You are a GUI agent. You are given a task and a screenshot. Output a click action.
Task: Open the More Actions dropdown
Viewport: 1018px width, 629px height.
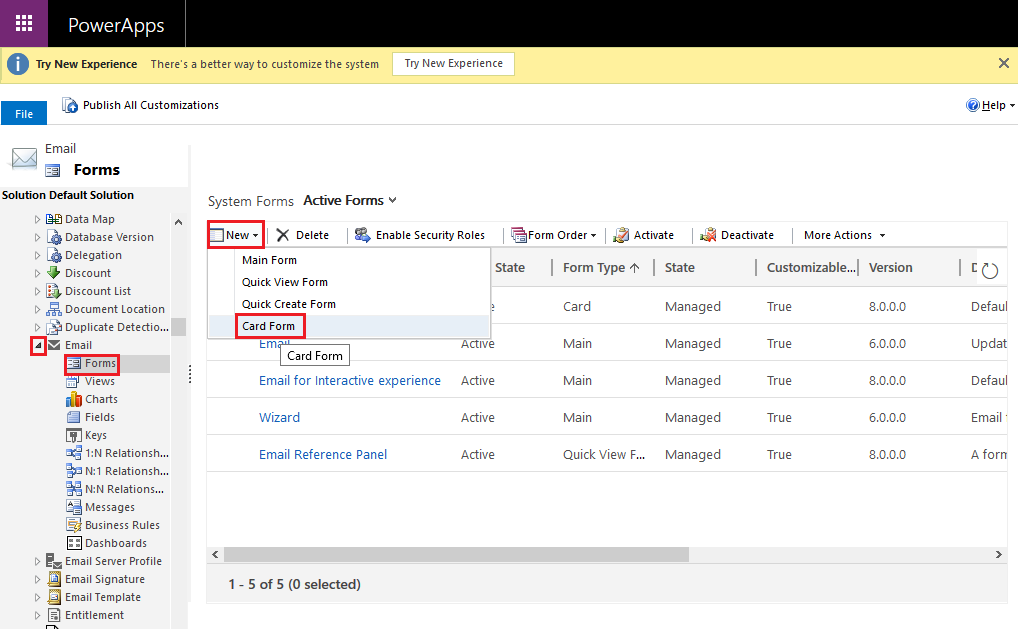(x=845, y=235)
